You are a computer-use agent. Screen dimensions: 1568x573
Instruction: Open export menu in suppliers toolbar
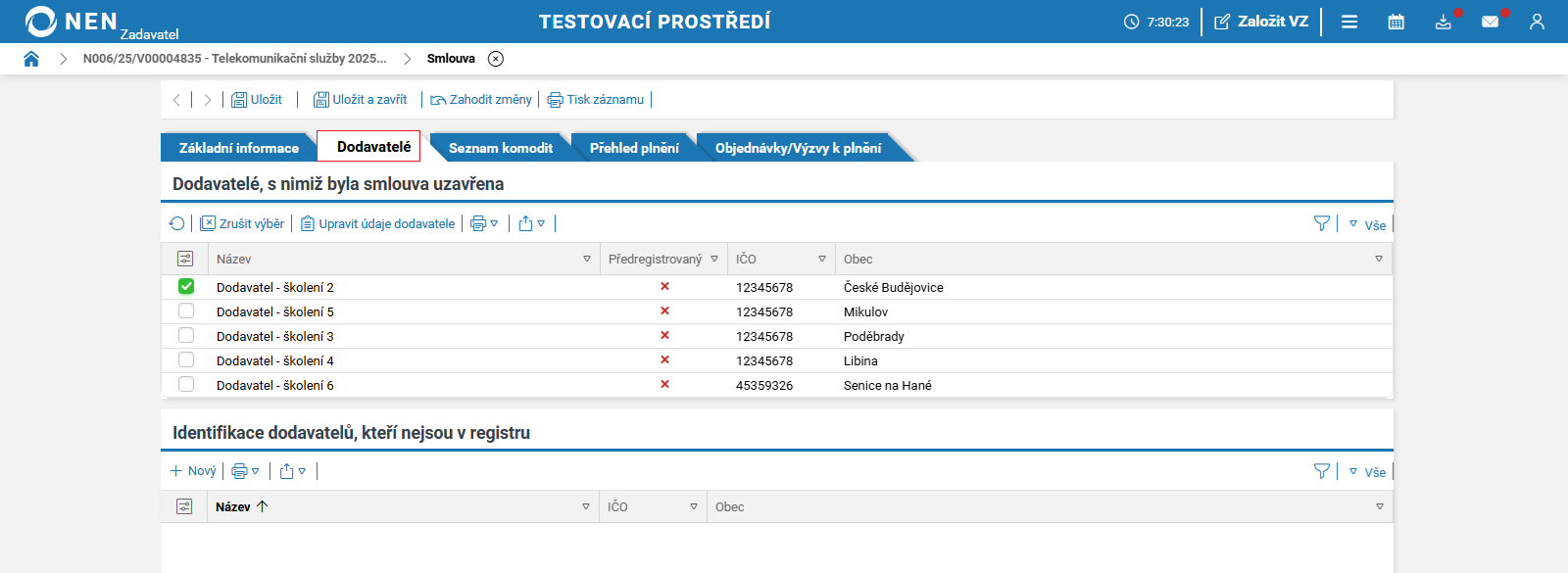click(531, 223)
